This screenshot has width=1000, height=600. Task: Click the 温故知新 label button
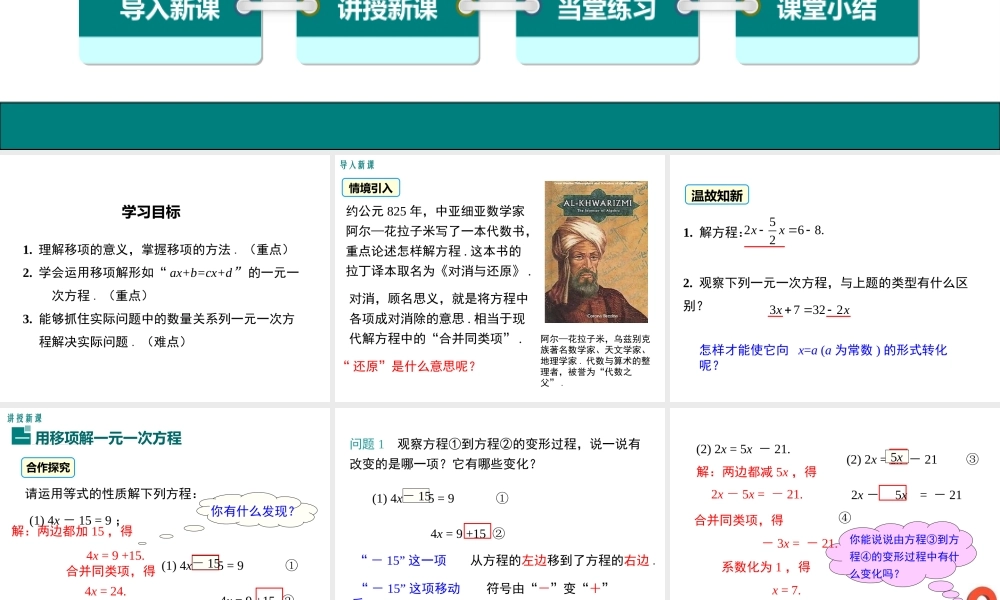click(x=716, y=195)
